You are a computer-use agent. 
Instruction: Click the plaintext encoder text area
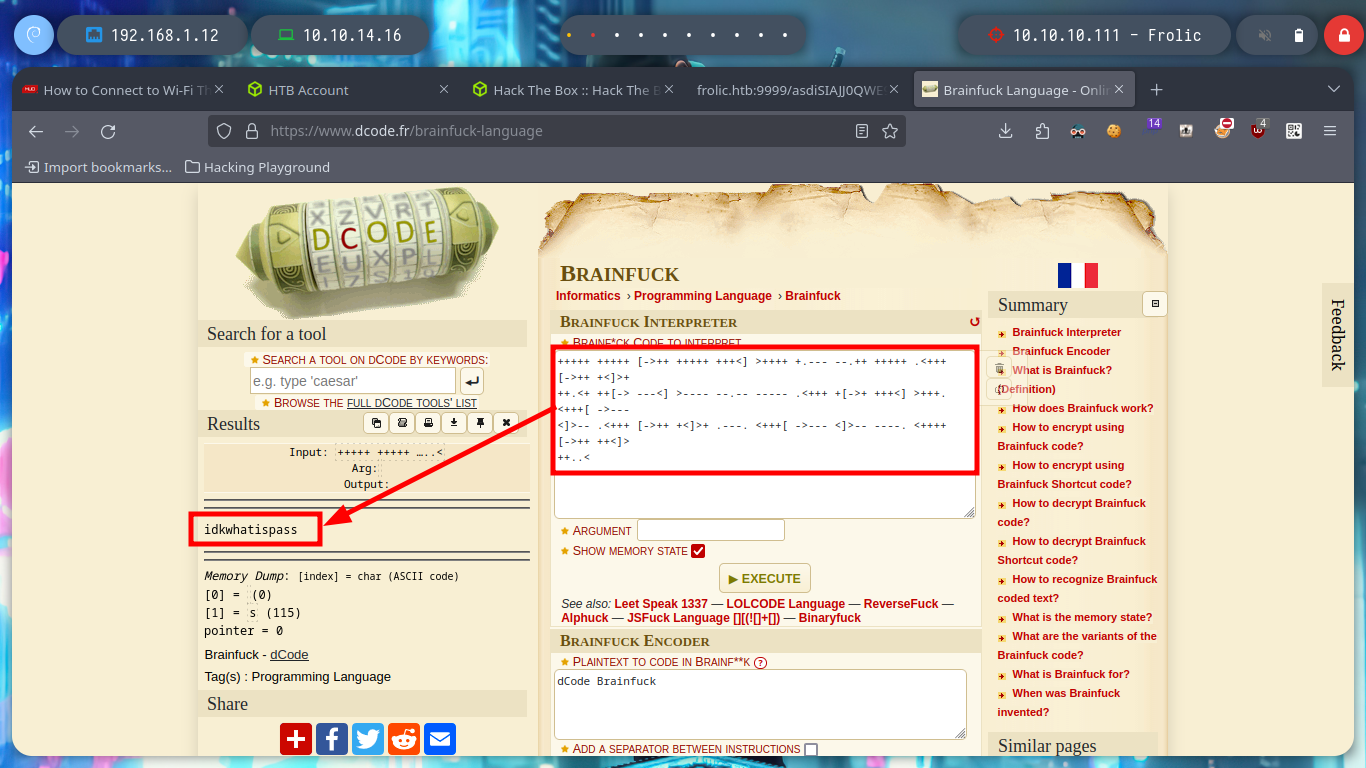[761, 704]
